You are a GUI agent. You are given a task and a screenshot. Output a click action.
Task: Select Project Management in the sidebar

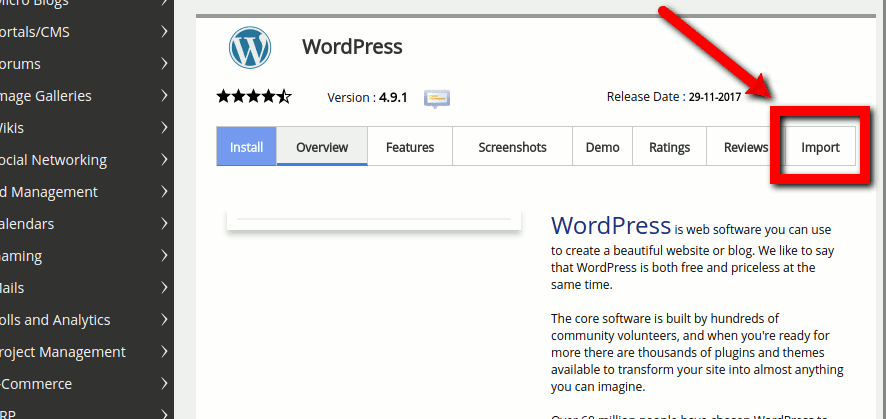click(63, 352)
